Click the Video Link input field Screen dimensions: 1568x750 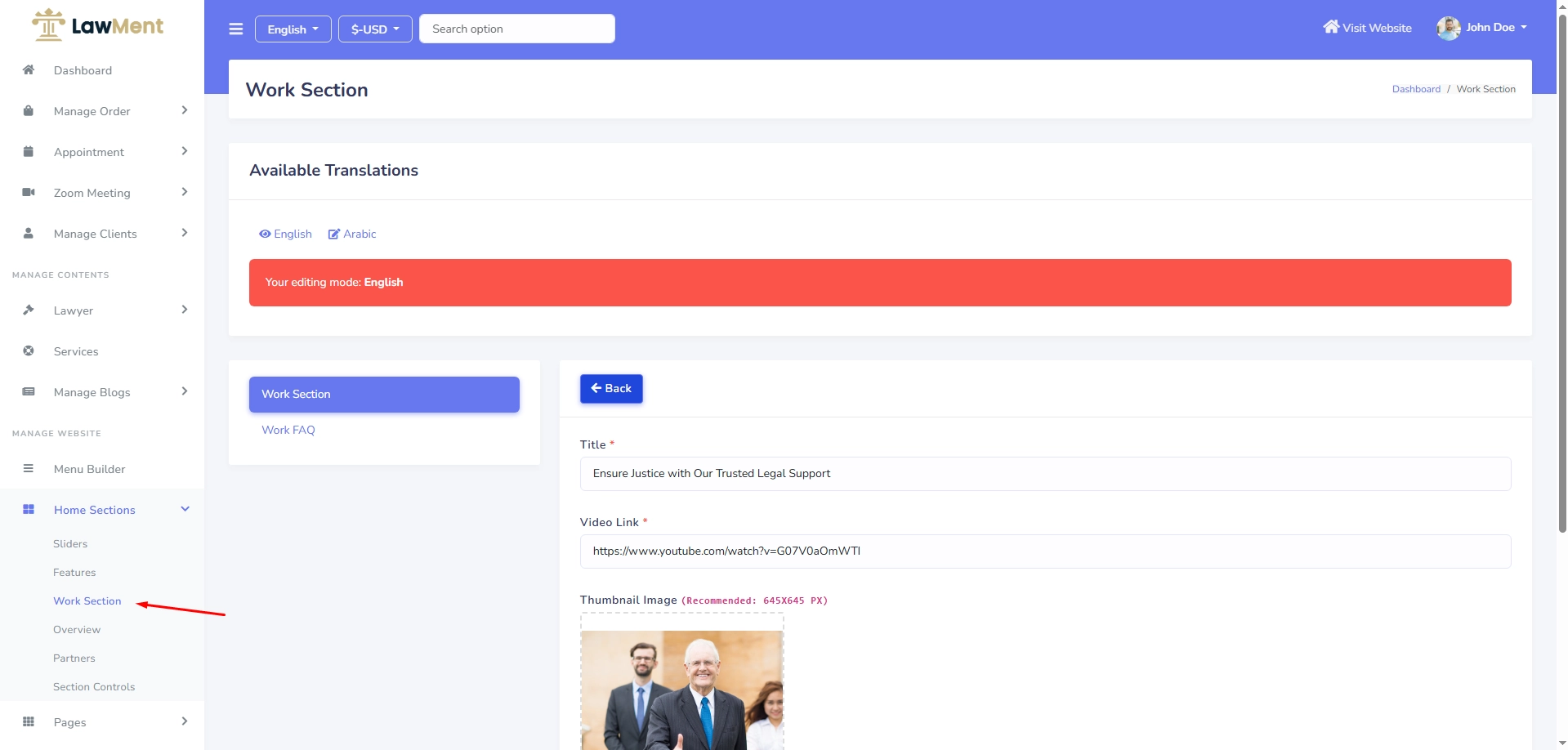1045,551
